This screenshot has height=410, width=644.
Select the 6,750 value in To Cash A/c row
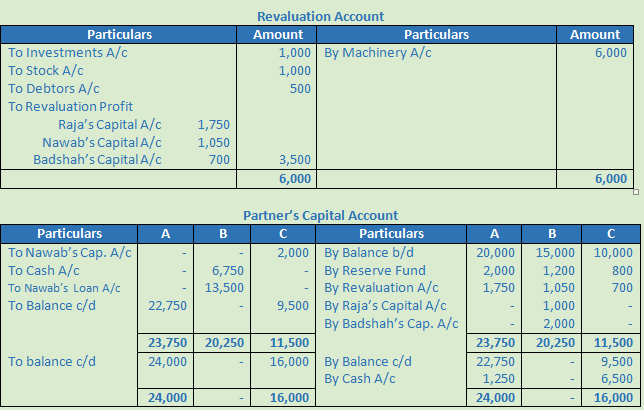228,271
